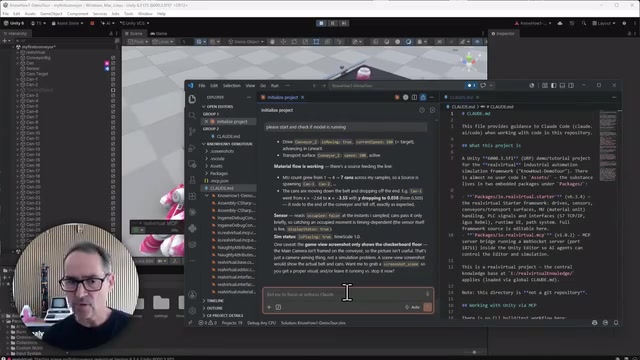640x360 pixels.
Task: Click the plus attach icon in Claude input
Action: click(269, 307)
